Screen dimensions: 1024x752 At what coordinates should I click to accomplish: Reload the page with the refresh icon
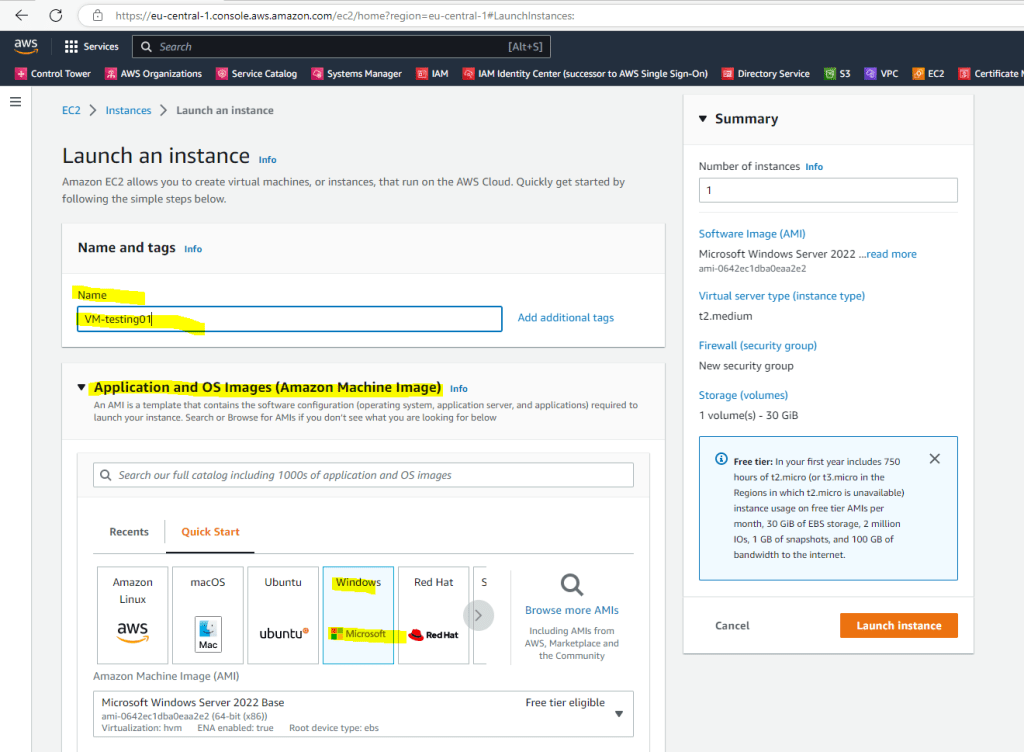pyautogui.click(x=56, y=15)
